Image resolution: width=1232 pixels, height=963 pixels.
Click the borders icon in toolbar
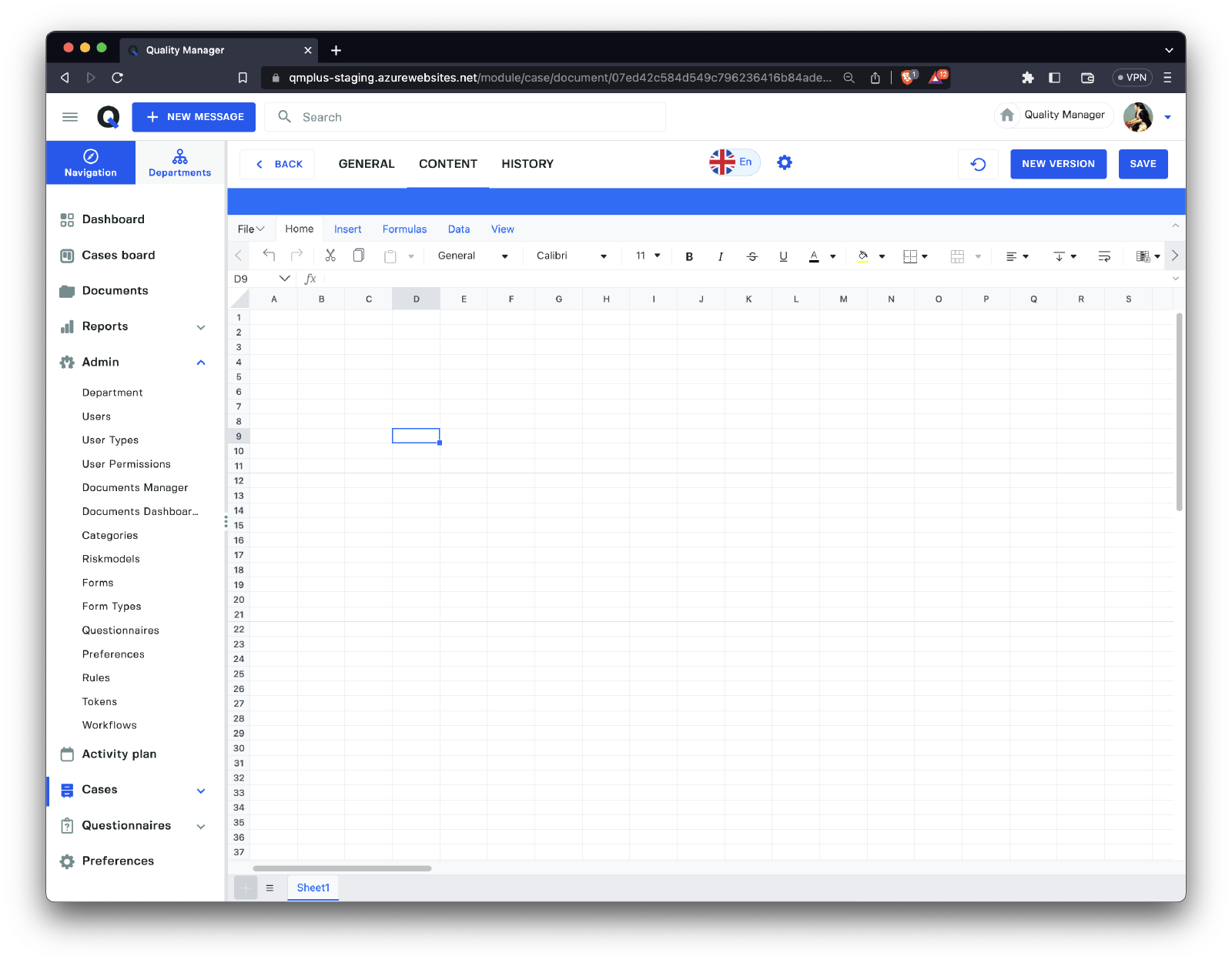click(910, 256)
